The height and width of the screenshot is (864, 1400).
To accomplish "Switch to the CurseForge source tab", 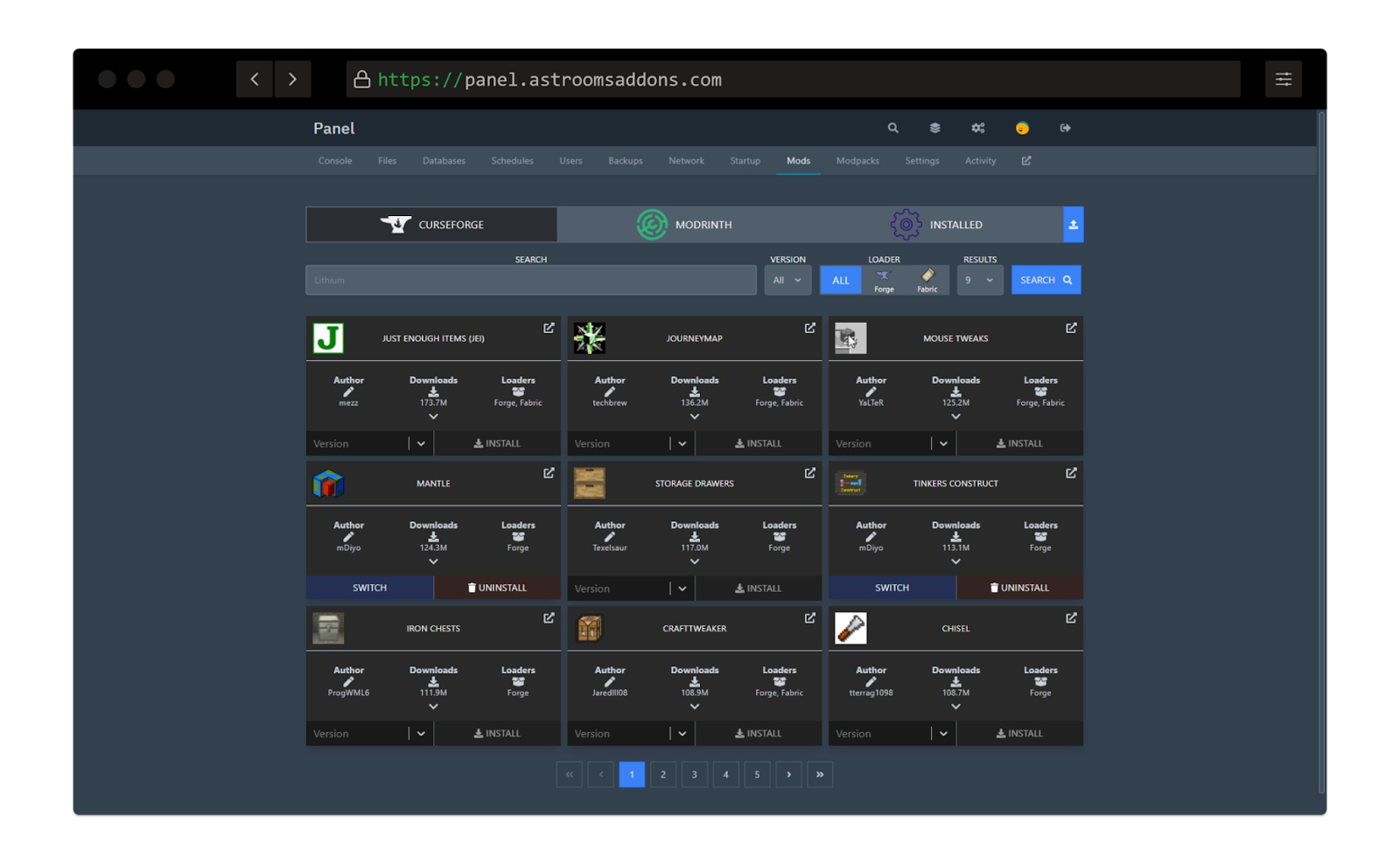I will pos(431,225).
